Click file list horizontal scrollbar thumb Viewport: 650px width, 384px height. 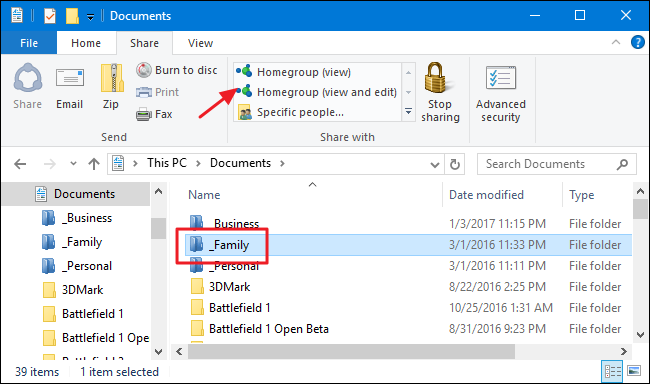pyautogui.click(x=352, y=352)
